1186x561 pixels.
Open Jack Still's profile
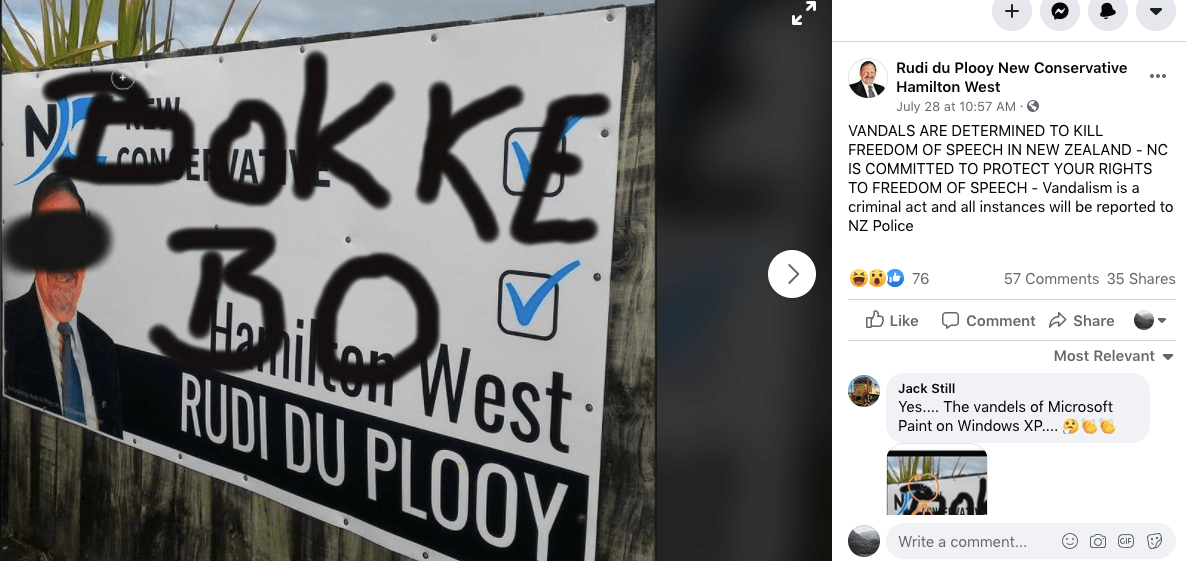tap(927, 389)
